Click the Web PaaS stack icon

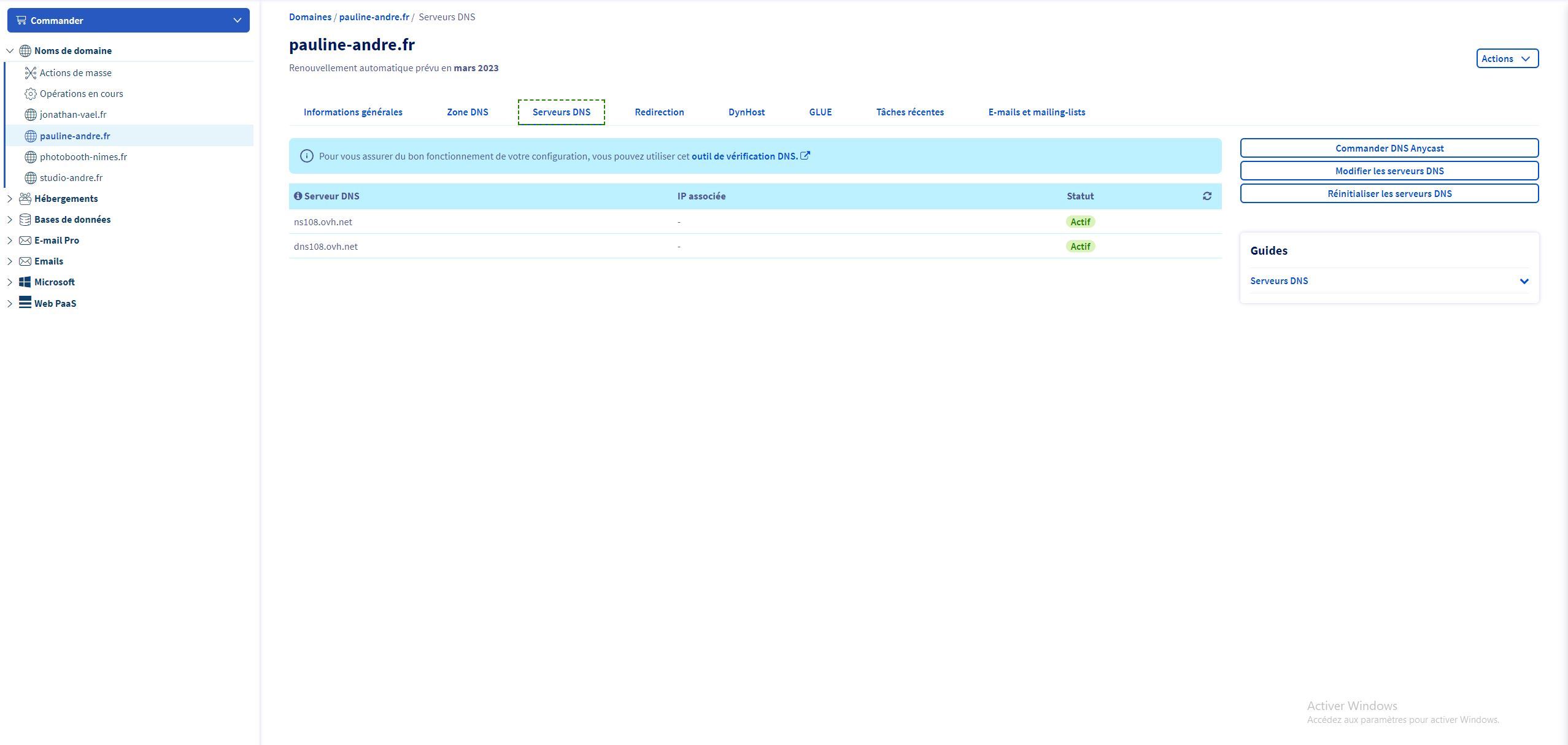pyautogui.click(x=25, y=303)
